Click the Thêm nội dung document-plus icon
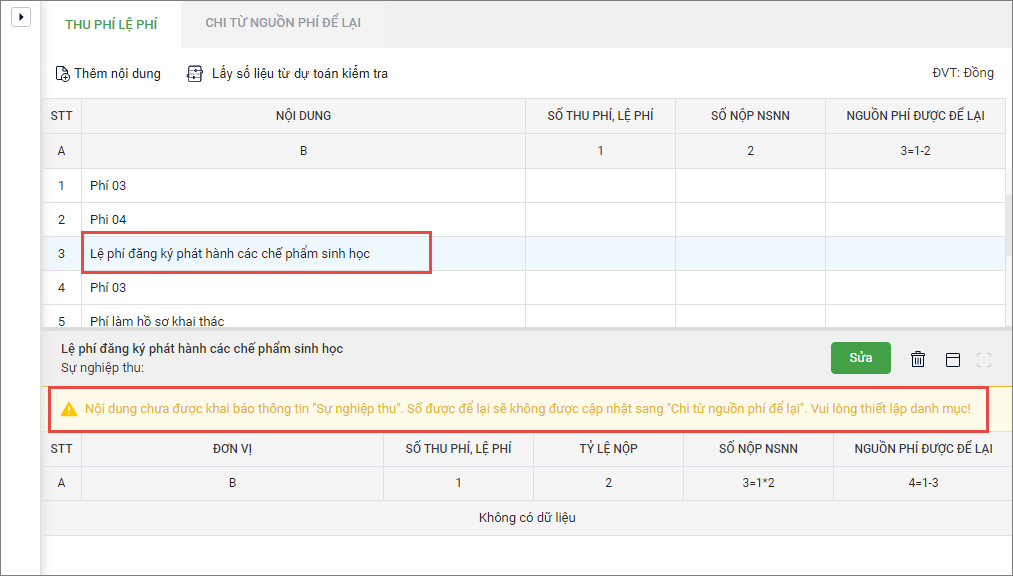Viewport: 1013px width, 576px height. tap(62, 74)
